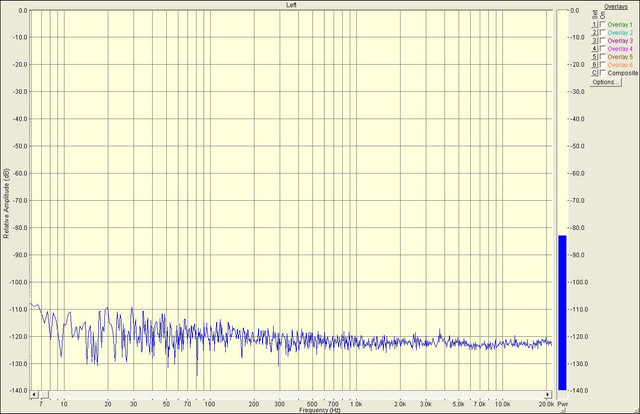Click the cyan Overlay 2 label
The image size is (640, 414).
pyautogui.click(x=620, y=33)
